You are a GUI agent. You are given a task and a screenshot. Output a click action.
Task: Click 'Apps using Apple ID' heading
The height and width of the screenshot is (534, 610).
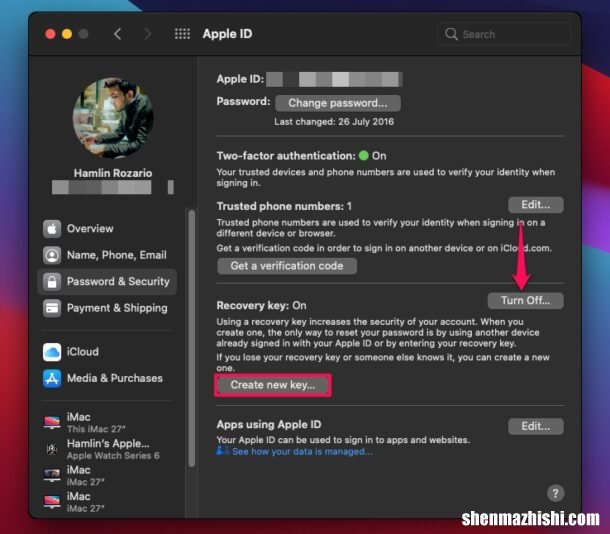(x=269, y=424)
